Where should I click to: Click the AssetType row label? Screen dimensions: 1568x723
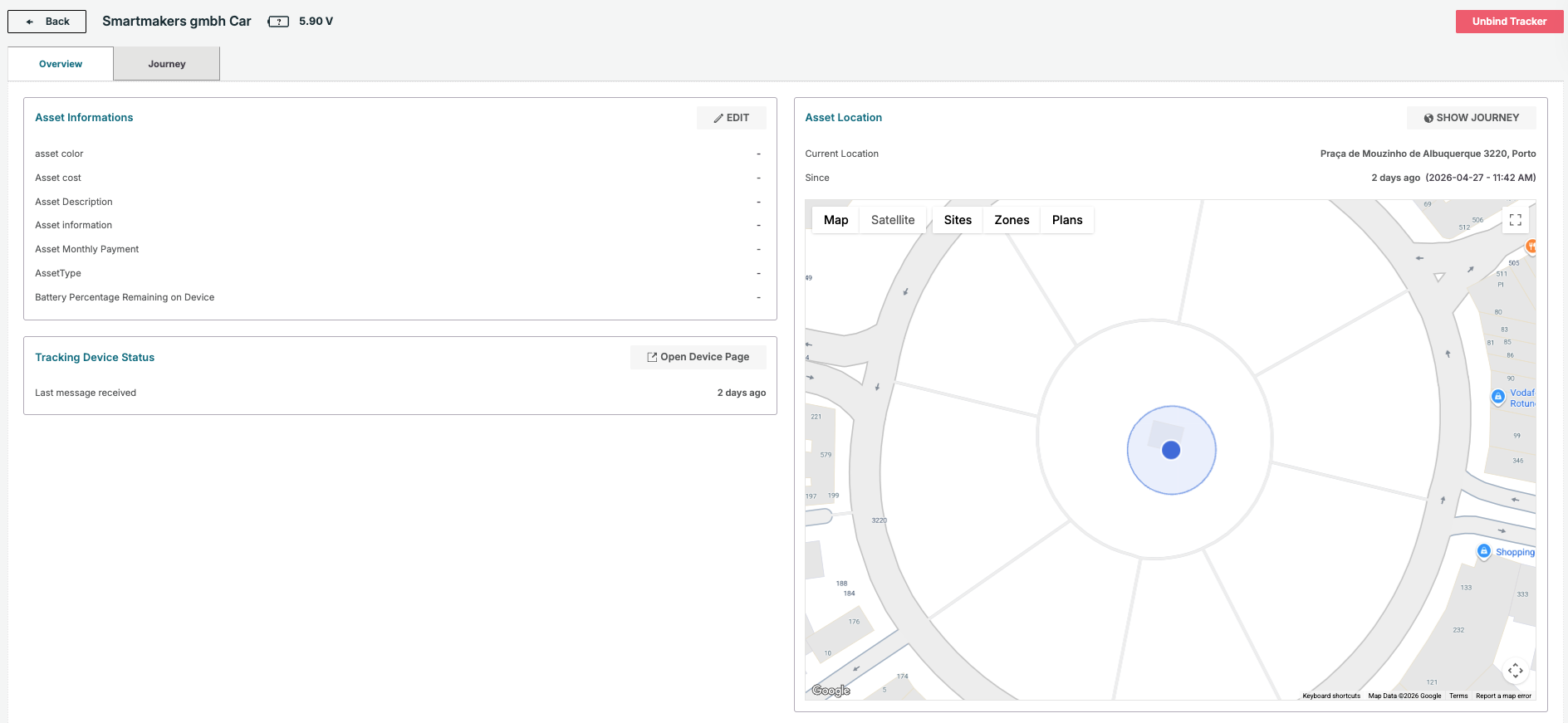(58, 273)
